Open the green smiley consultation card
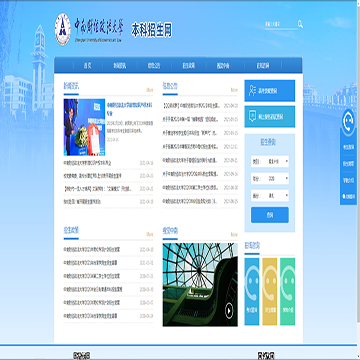 click(287, 292)
